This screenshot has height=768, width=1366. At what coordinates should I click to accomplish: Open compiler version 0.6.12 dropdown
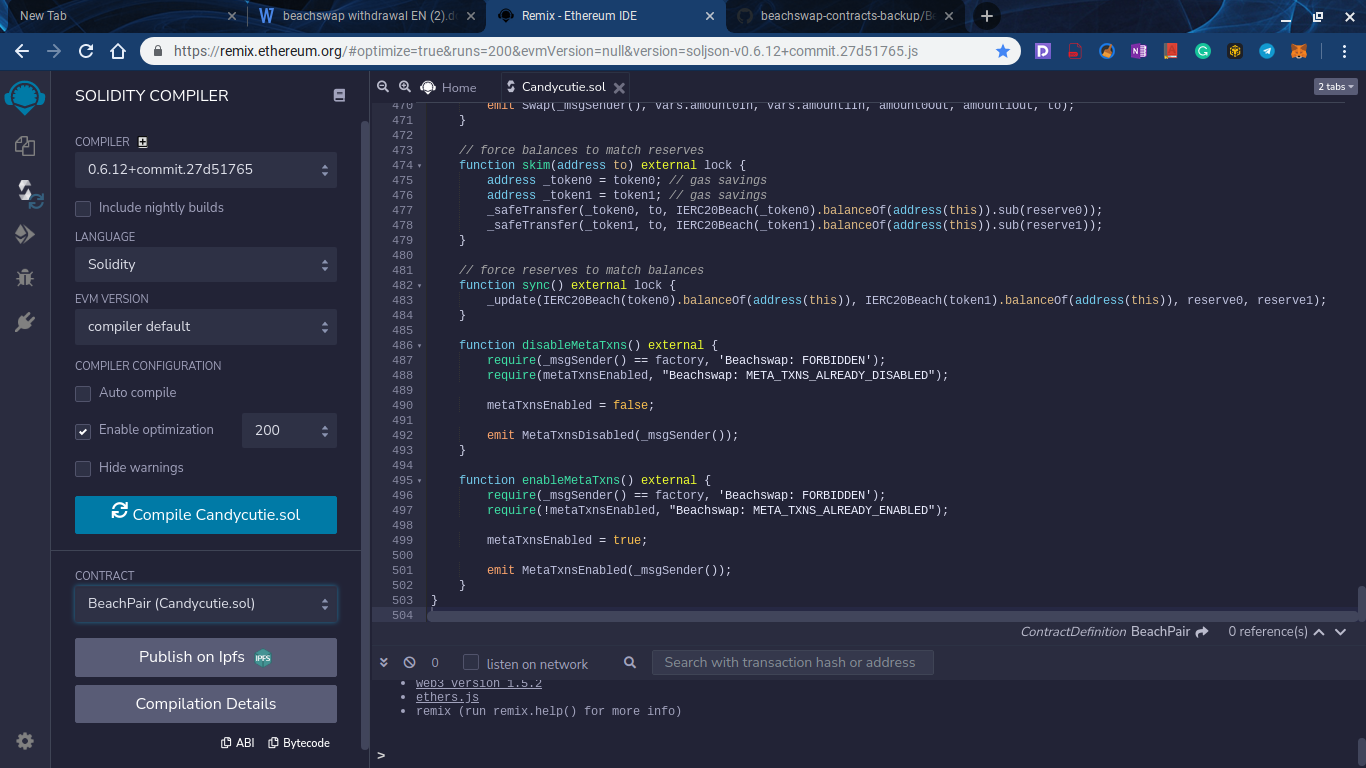[x=206, y=170]
